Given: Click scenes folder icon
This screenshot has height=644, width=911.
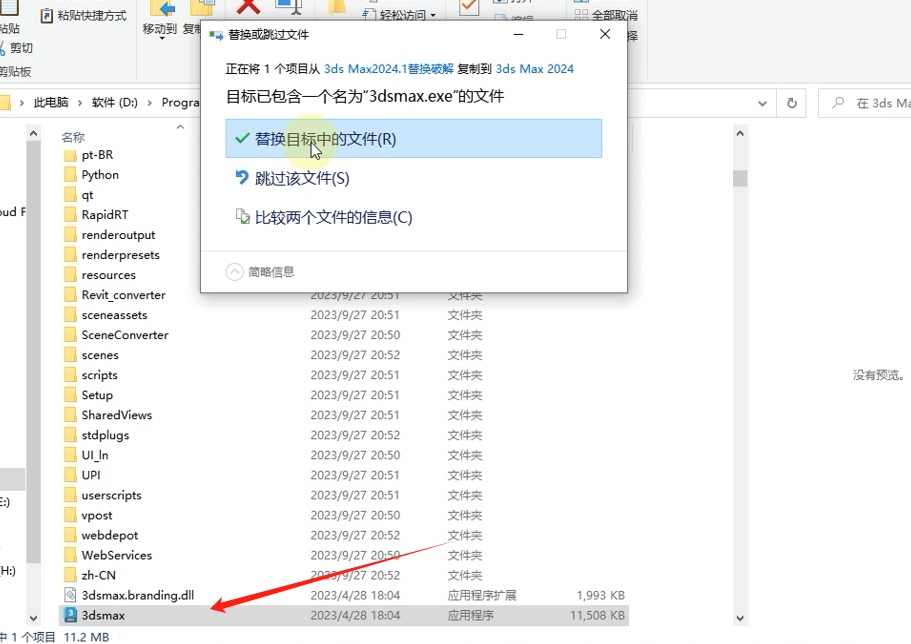Looking at the screenshot, I should (x=70, y=355).
